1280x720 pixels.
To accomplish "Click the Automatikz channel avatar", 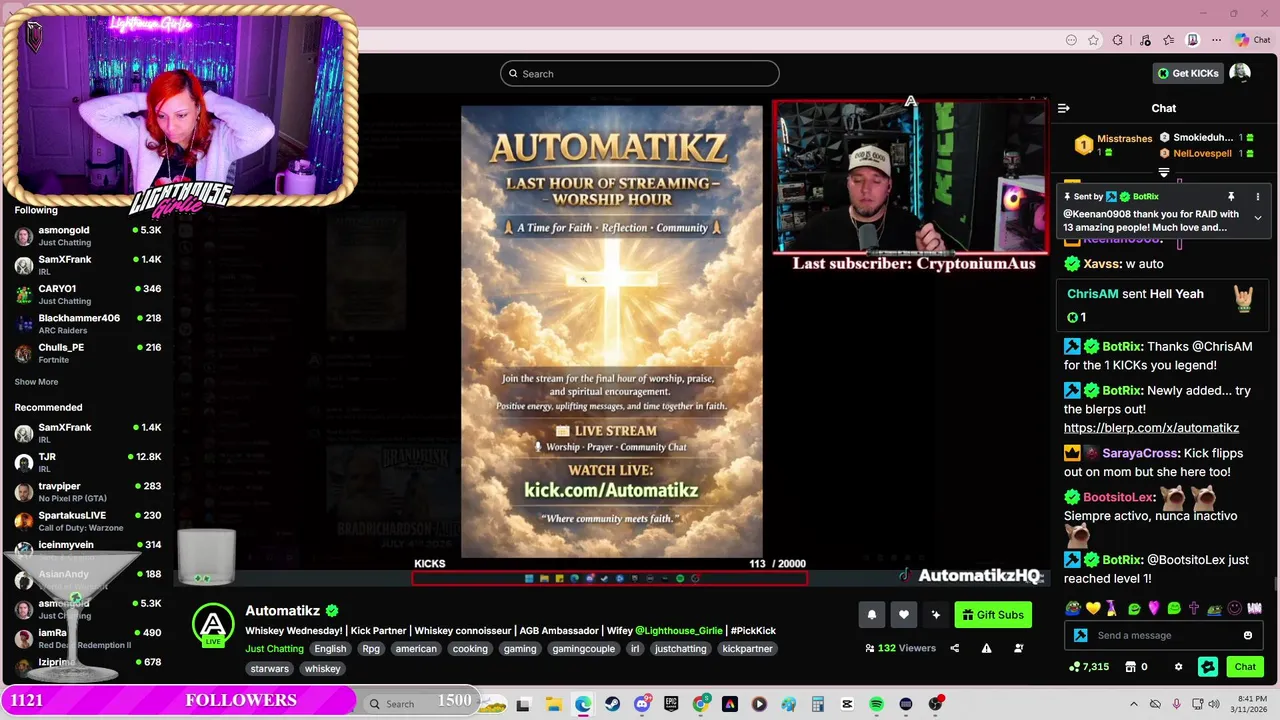I will click(x=213, y=625).
